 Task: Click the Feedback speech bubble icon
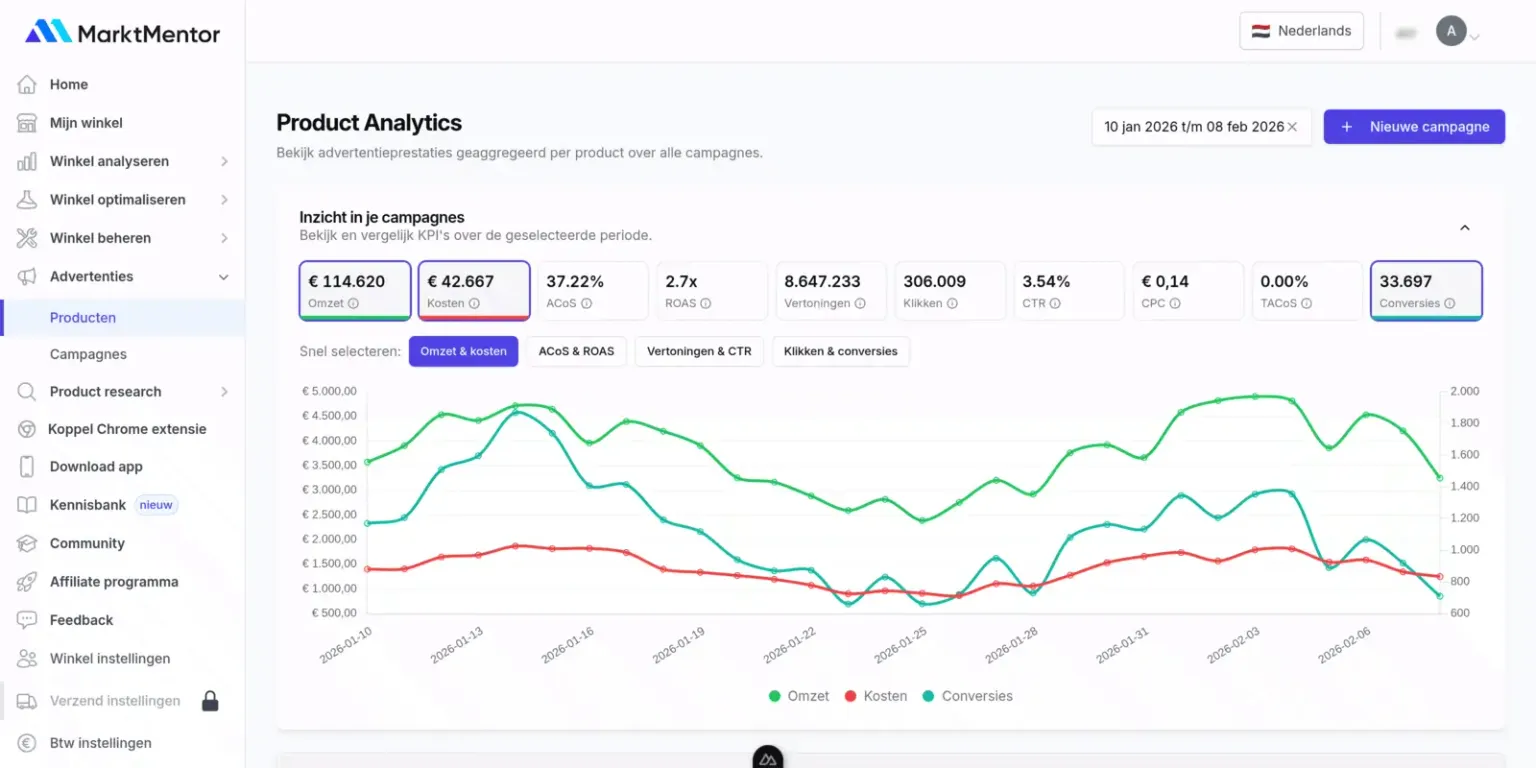coord(27,620)
